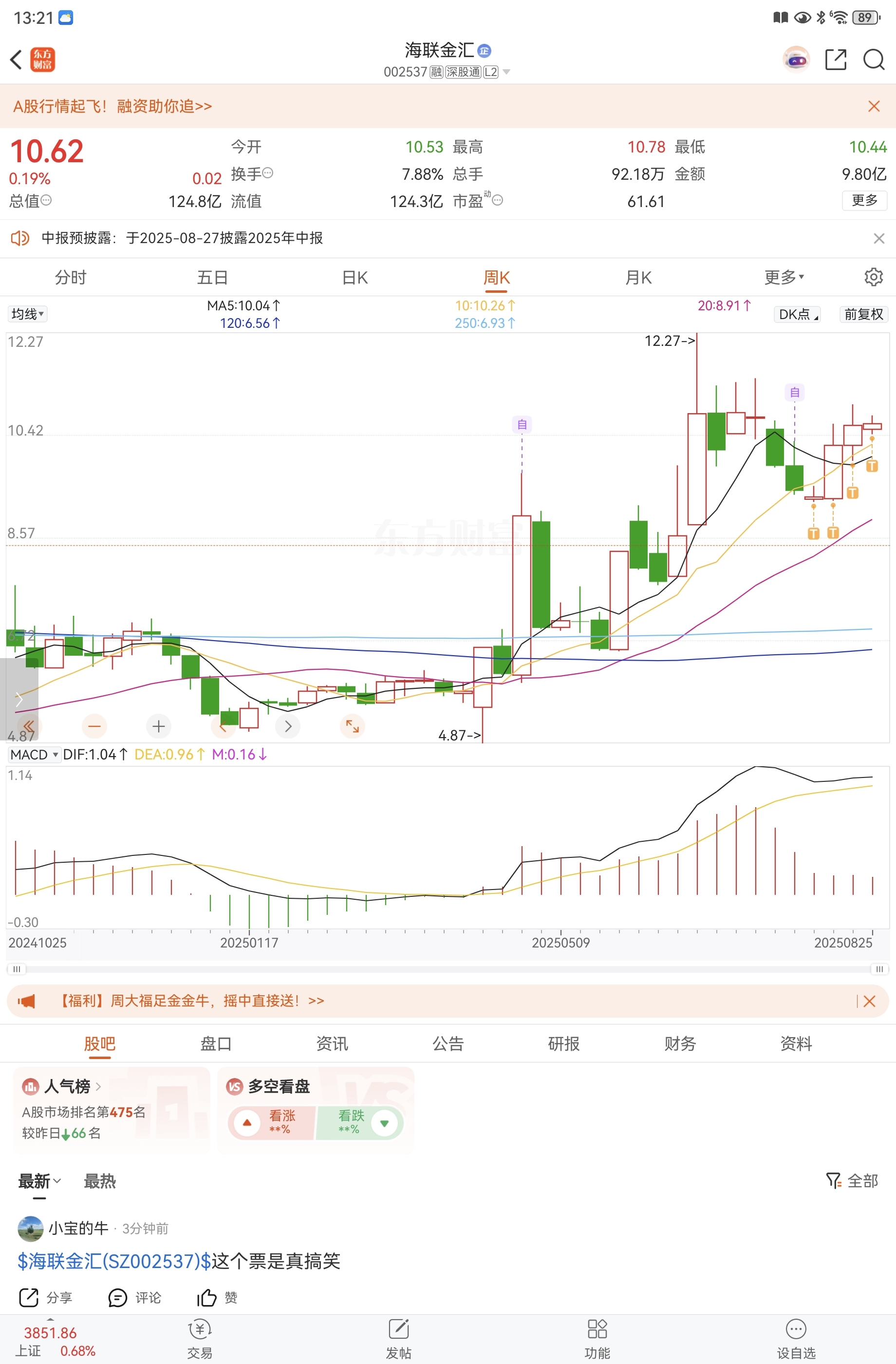The width and height of the screenshot is (896, 1364).
Task: Open the 财务 tab
Action: point(679,1043)
